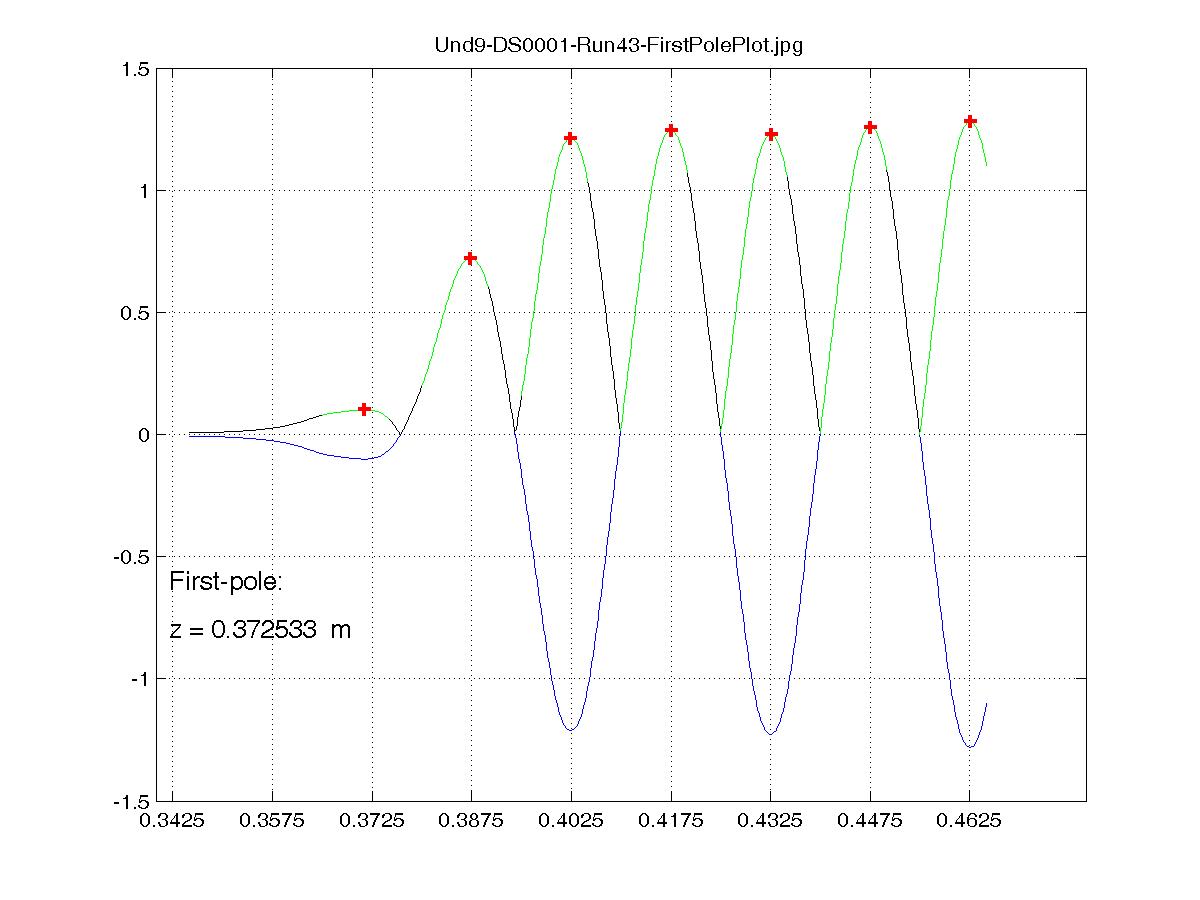Click the x-axis tick label 0.4025

pyautogui.click(x=571, y=821)
